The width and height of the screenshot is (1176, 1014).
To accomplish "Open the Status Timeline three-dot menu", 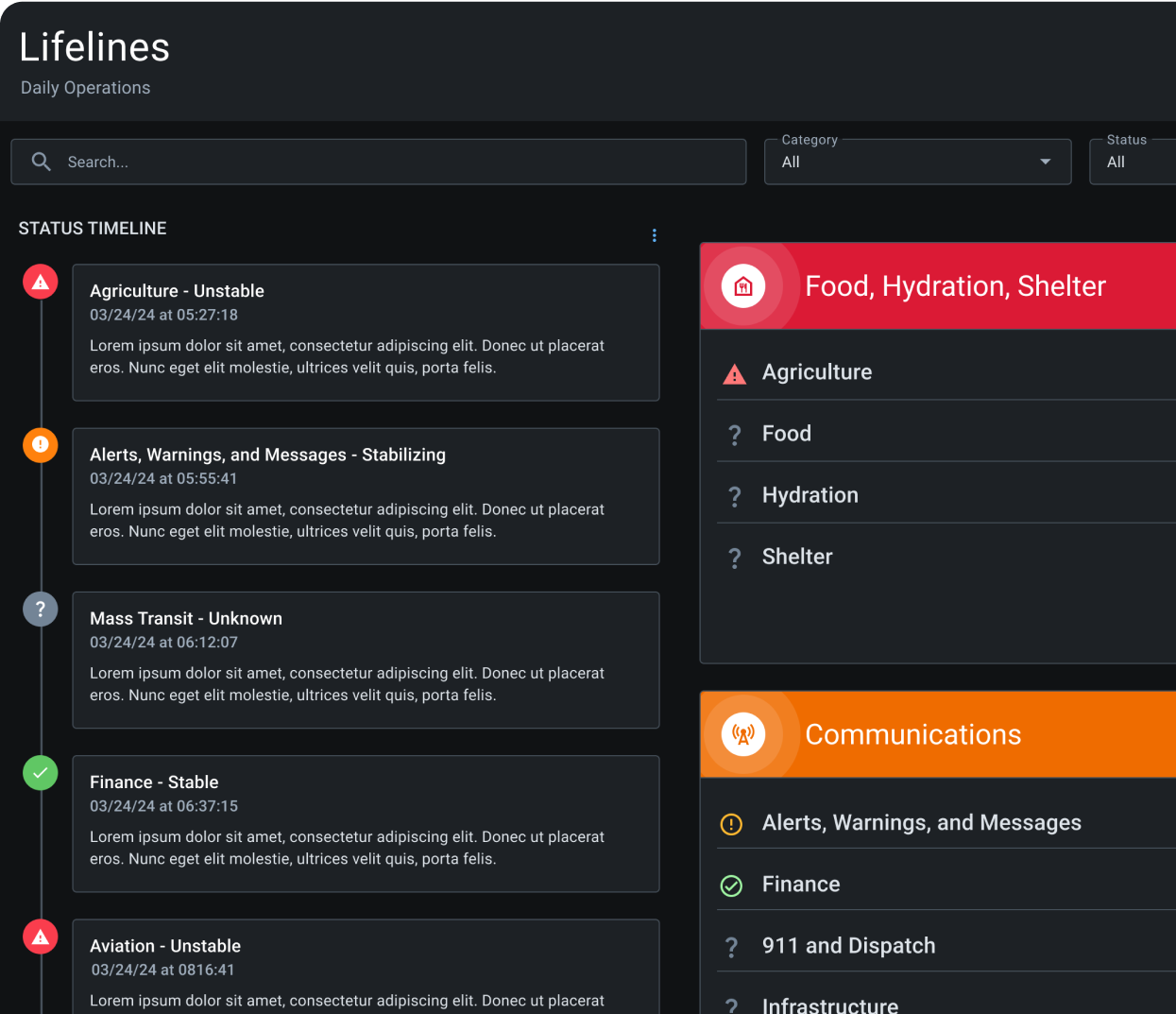I will point(654,235).
